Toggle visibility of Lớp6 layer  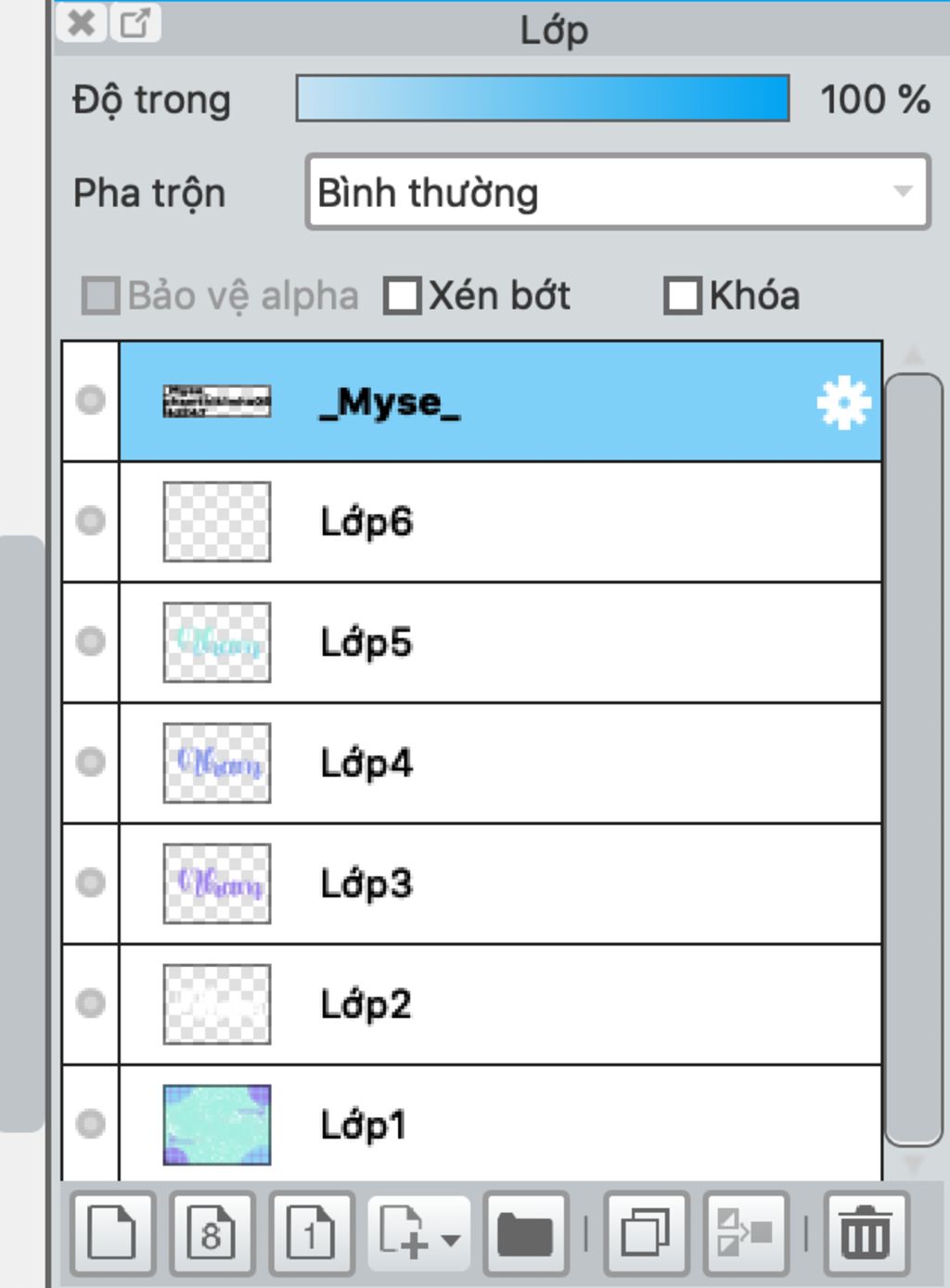click(x=91, y=521)
